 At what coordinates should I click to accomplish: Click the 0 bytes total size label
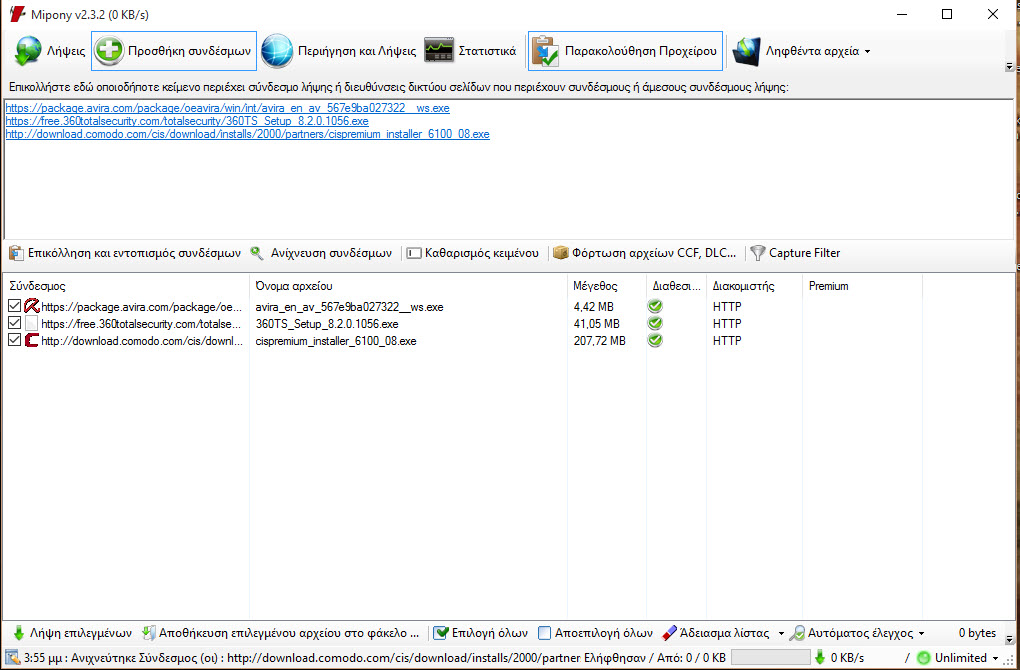(977, 632)
